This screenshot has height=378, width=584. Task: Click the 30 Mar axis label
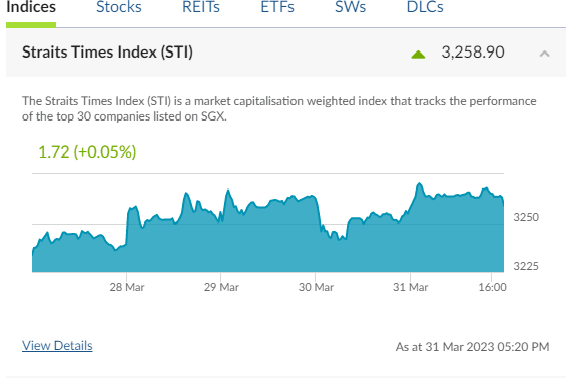pyautogui.click(x=316, y=287)
